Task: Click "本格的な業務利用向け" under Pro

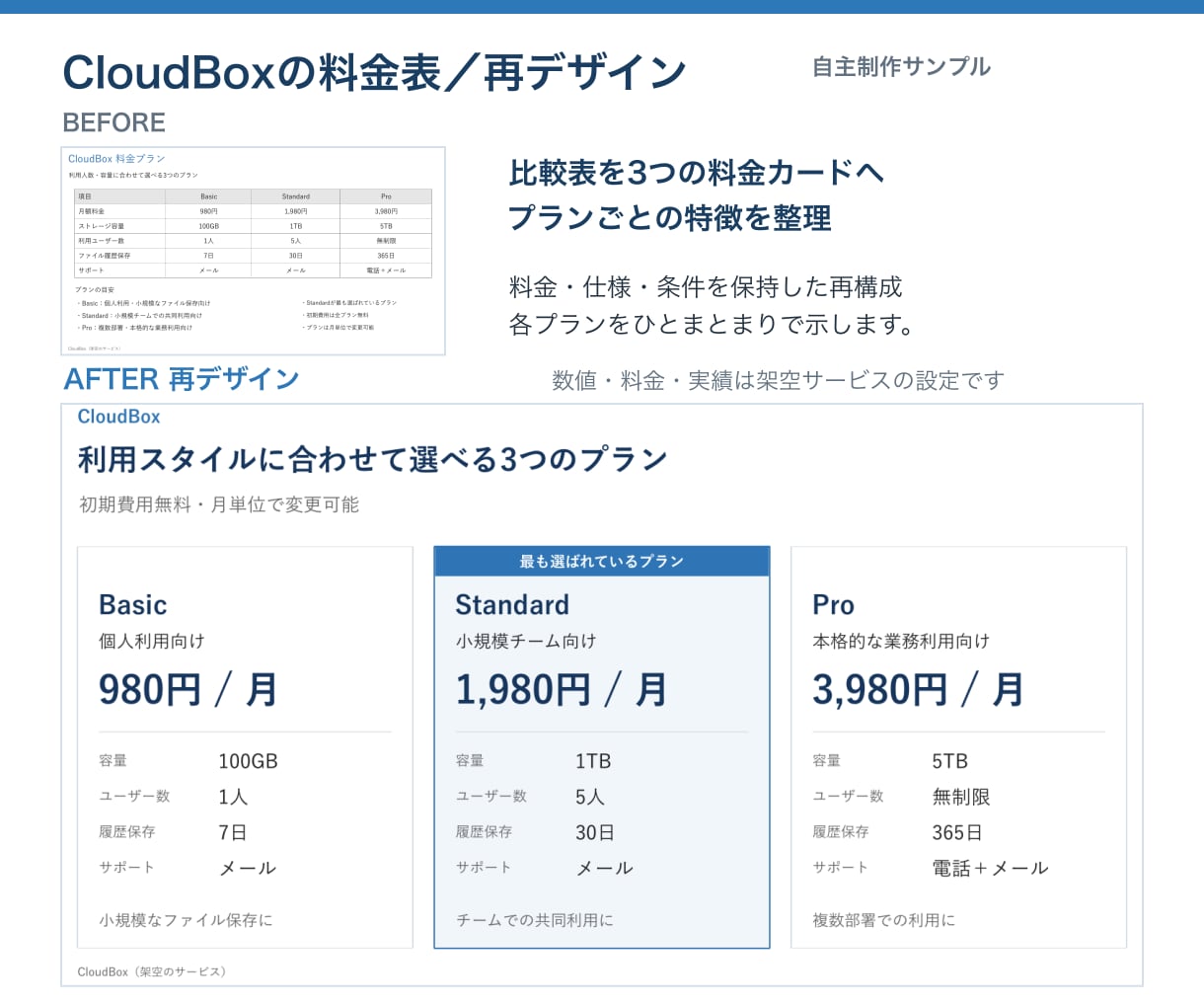Action: point(901,641)
